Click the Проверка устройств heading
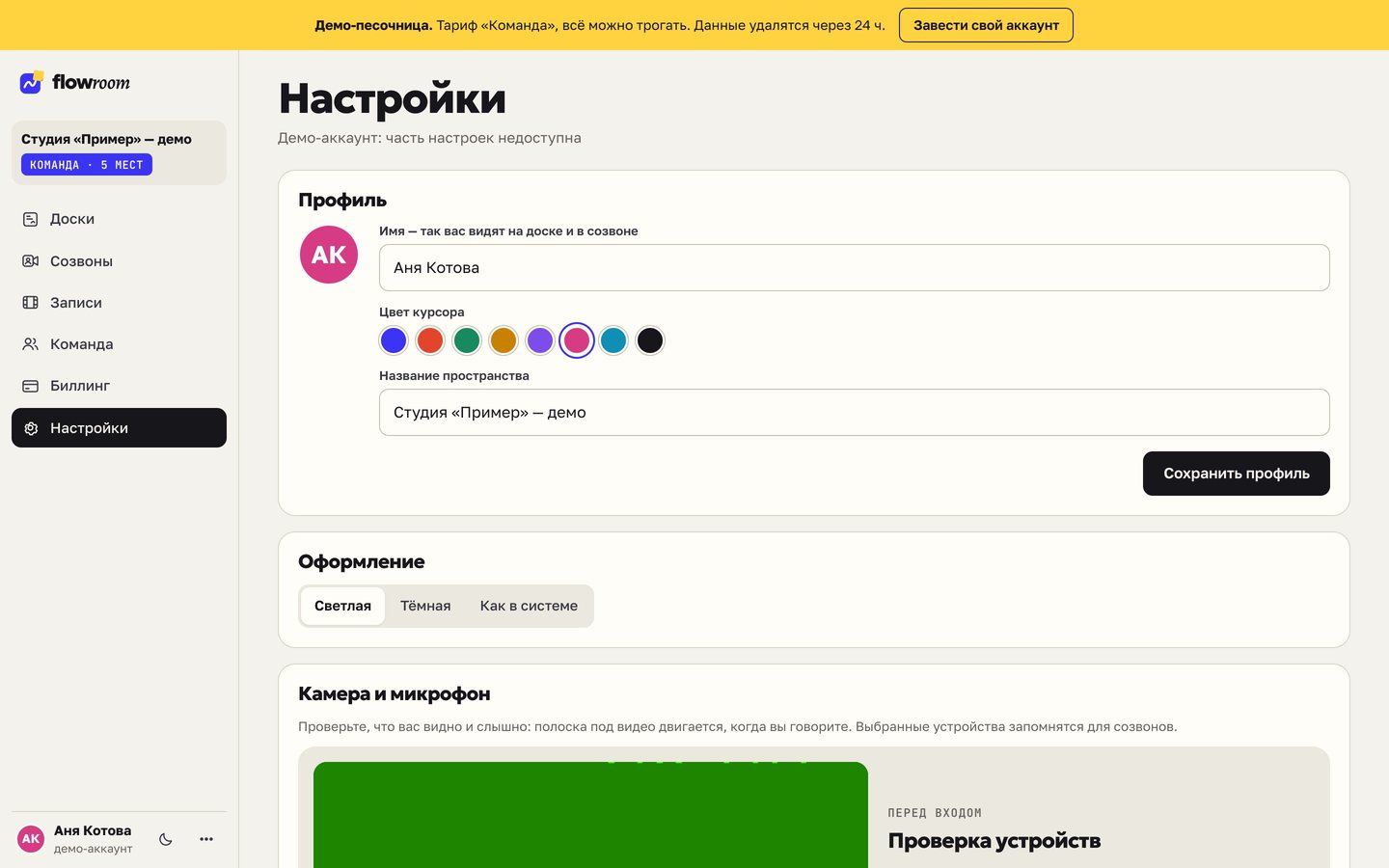This screenshot has width=1389, height=868. point(994,841)
